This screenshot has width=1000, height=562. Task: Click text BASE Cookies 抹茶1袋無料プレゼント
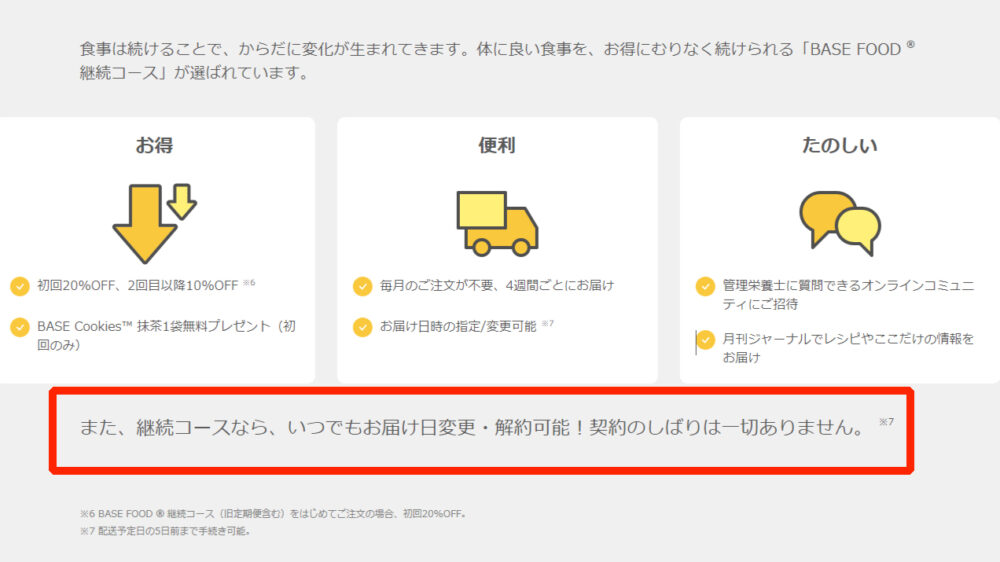coord(166,336)
